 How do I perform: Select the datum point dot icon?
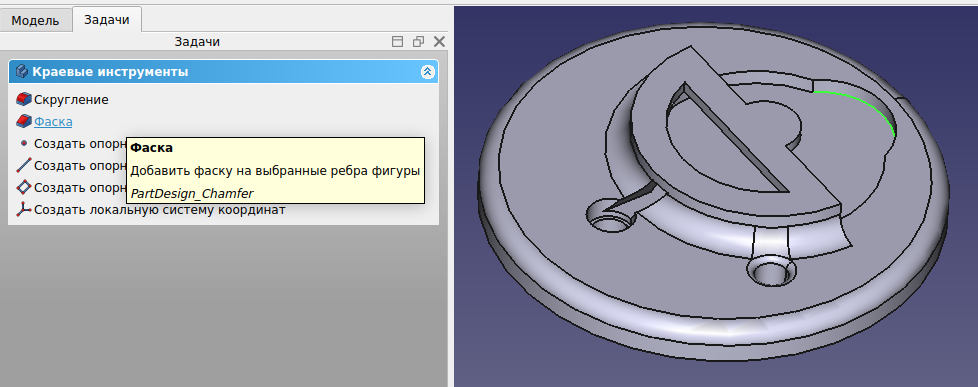click(24, 143)
